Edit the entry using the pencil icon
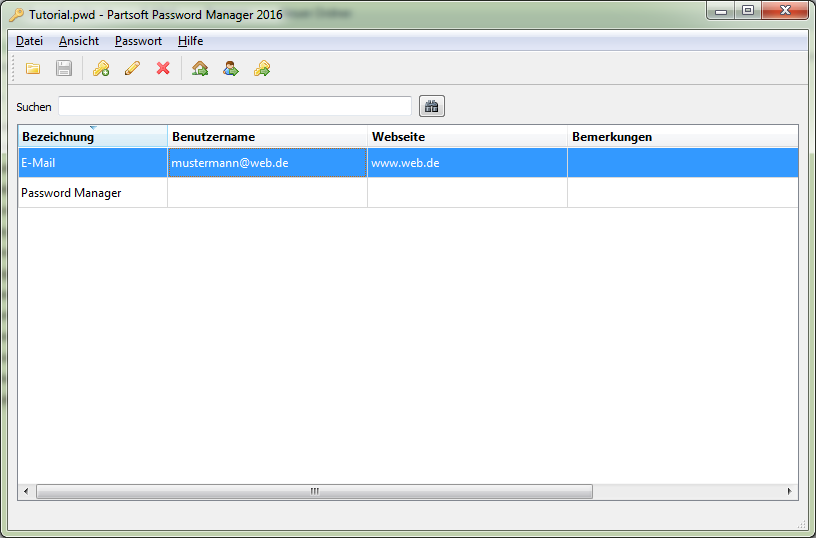The width and height of the screenshot is (816, 538). click(x=132, y=68)
